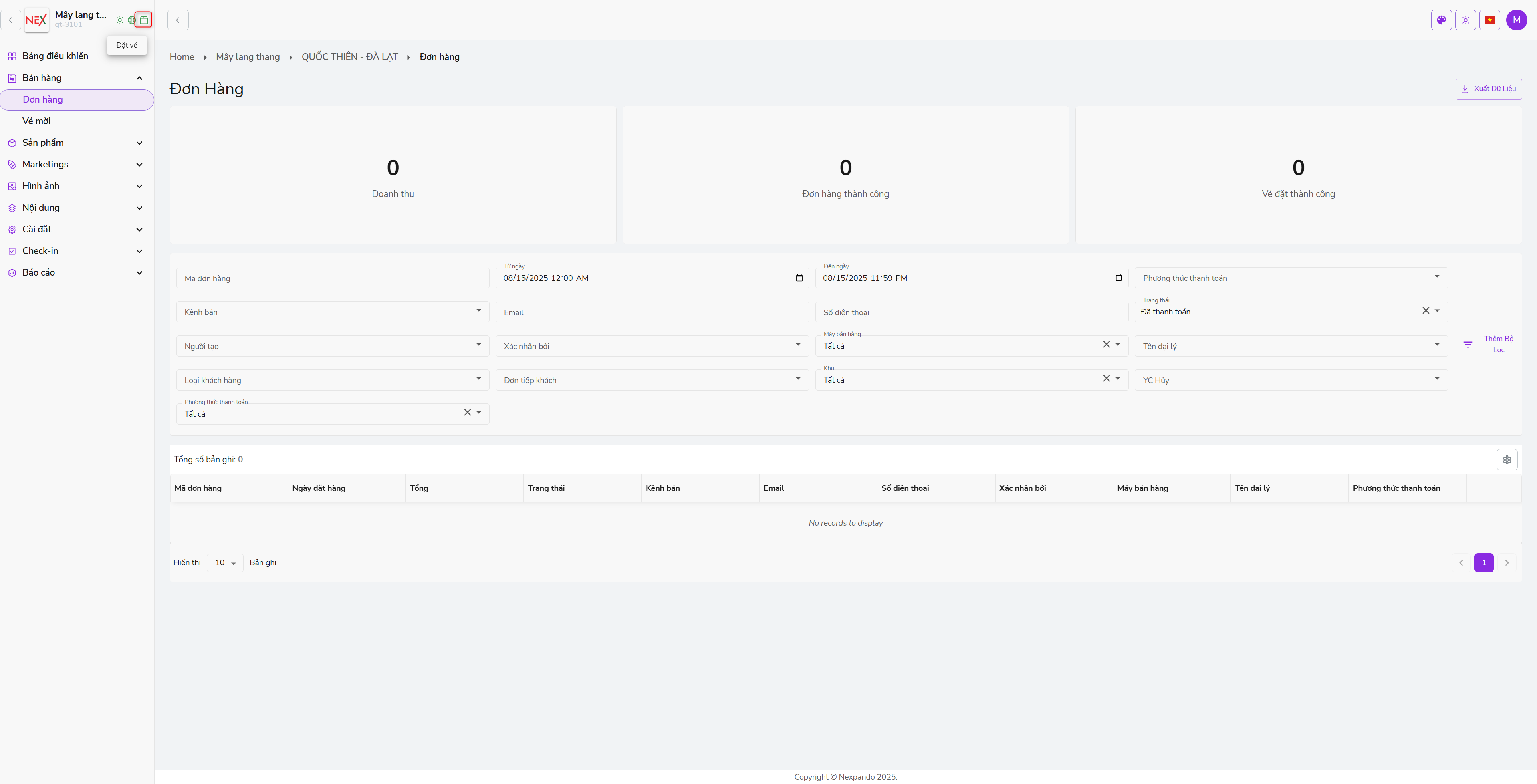Open the Kênh bán dropdown
The width and height of the screenshot is (1537, 784).
pos(332,312)
